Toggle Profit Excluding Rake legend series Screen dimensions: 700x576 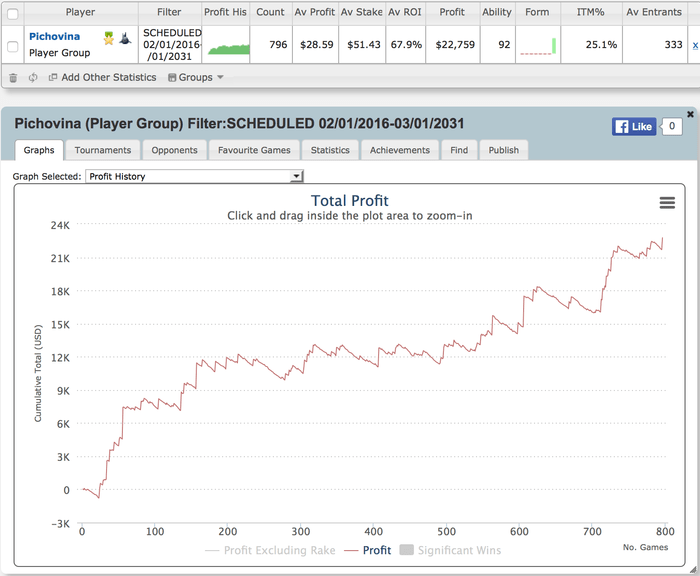point(270,550)
